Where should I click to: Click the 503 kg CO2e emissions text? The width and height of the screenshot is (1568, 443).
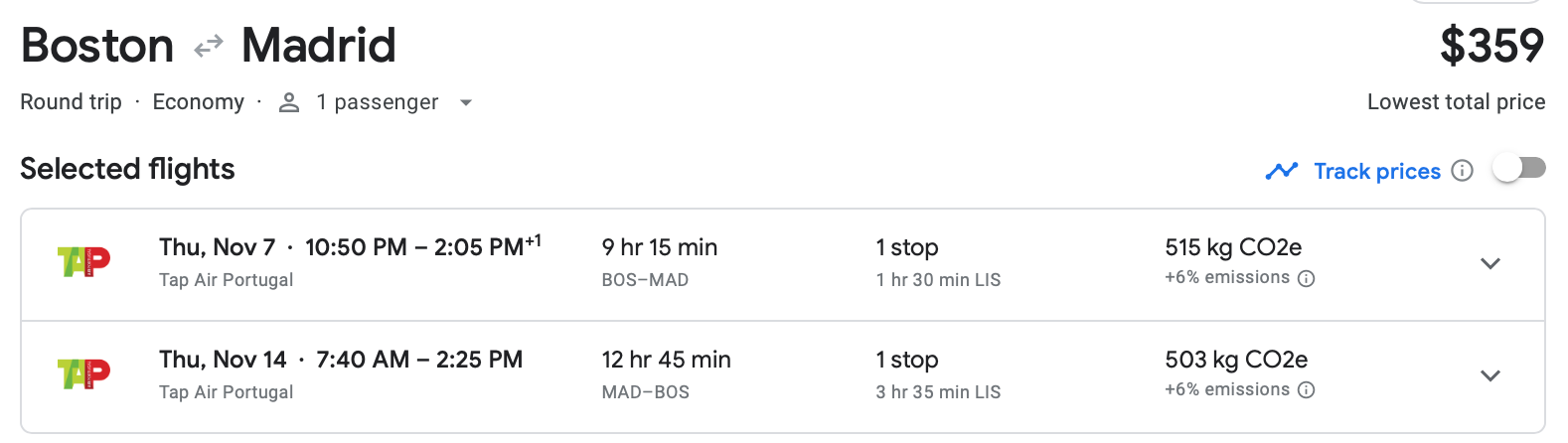1236,360
